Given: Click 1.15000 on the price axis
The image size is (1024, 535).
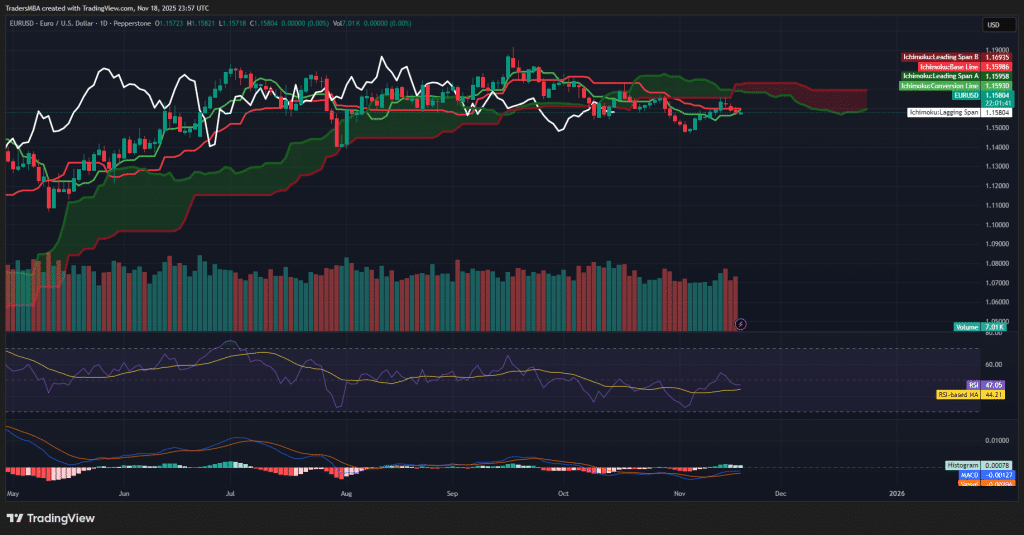Looking at the screenshot, I should [997, 127].
